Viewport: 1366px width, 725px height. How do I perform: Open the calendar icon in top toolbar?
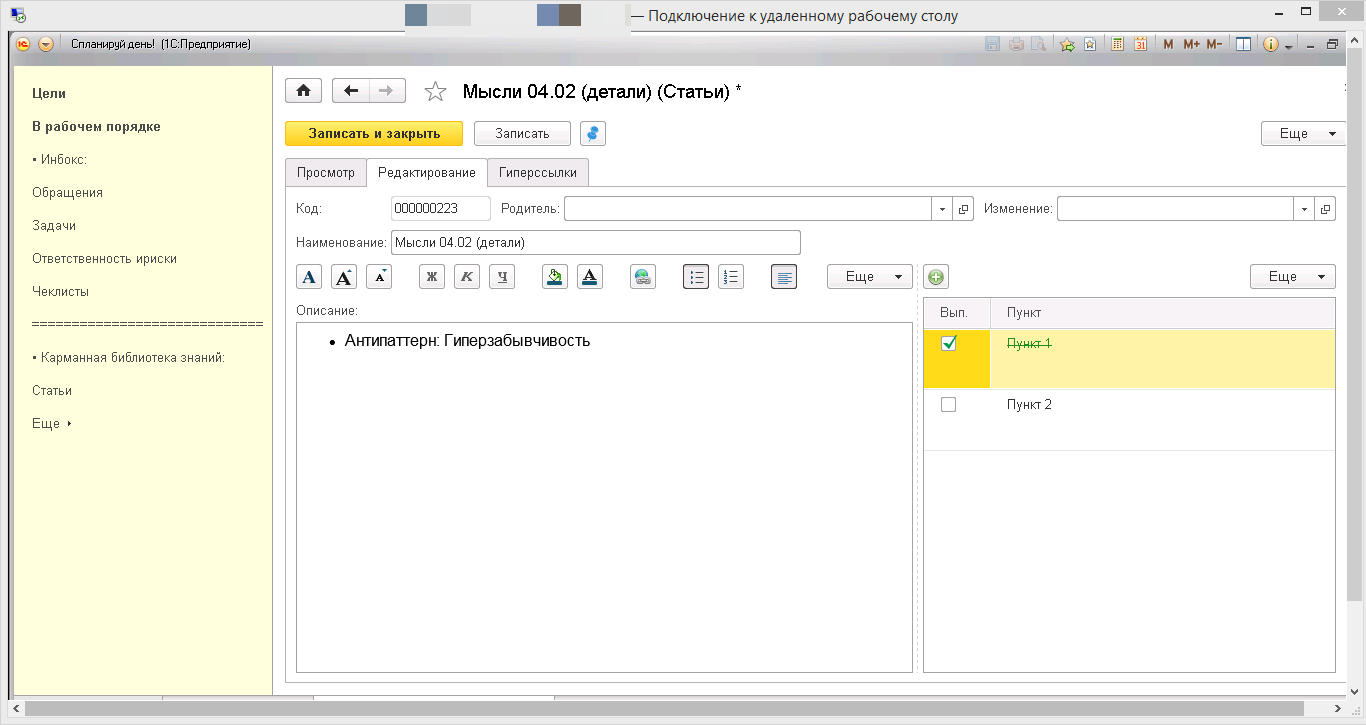pyautogui.click(x=1139, y=44)
